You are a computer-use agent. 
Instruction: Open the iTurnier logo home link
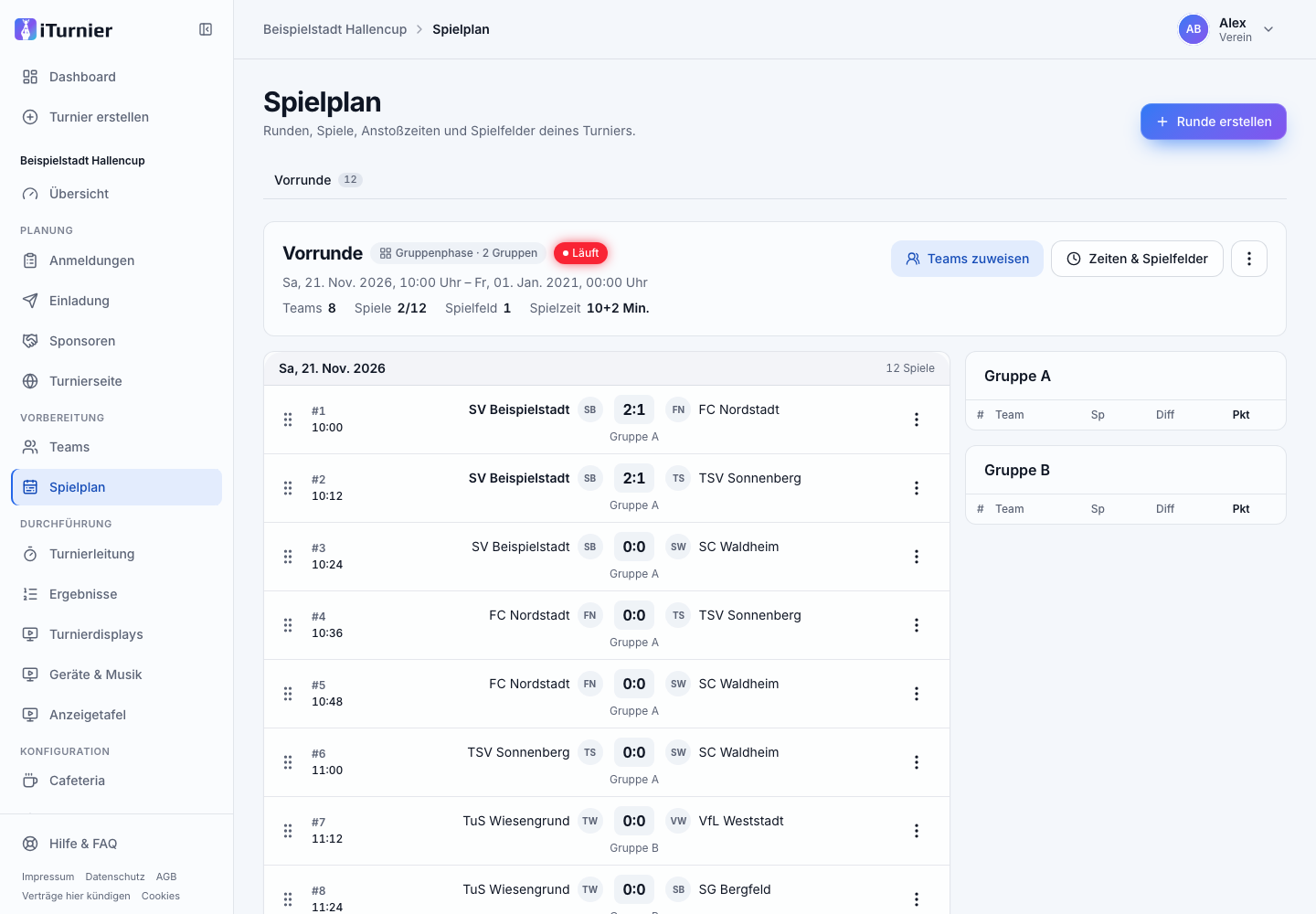pyautogui.click(x=64, y=29)
